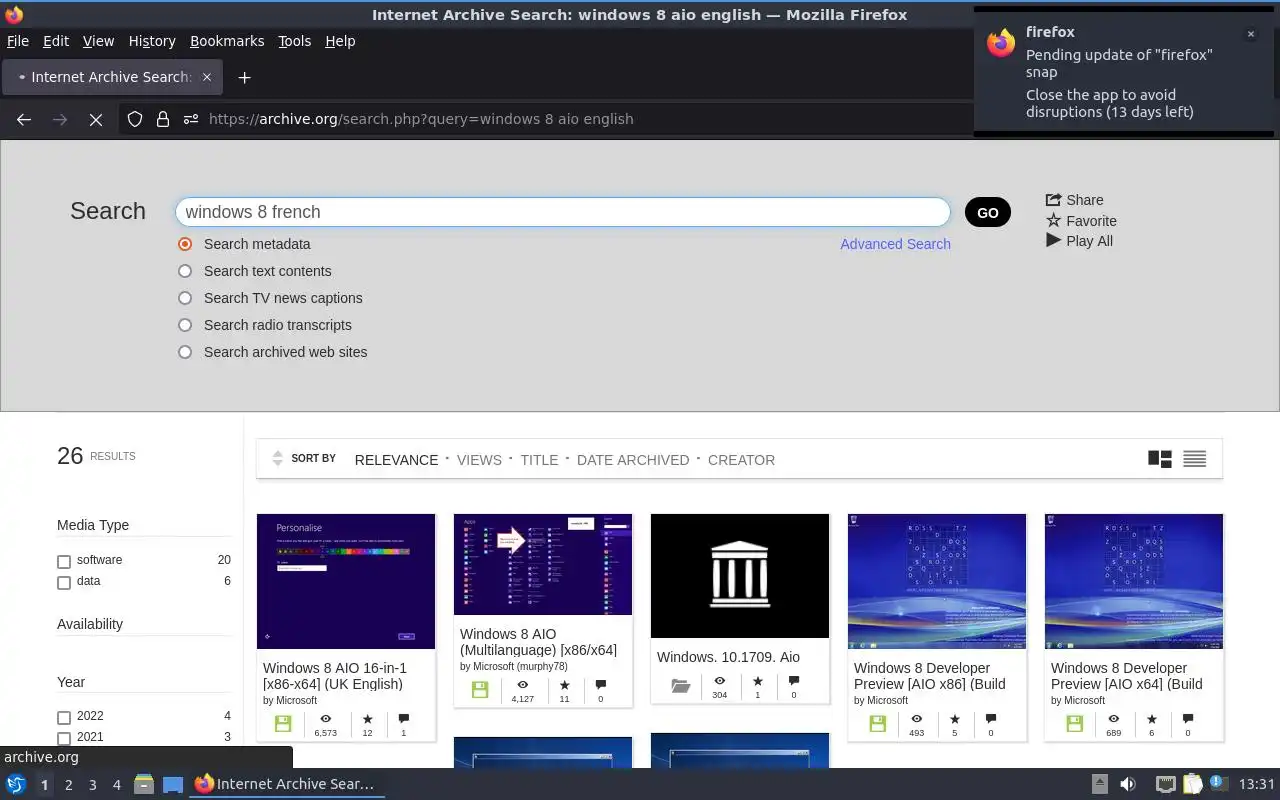Dismiss the firefox snap update notification
Viewport: 1280px width, 800px height.
coord(1250,34)
